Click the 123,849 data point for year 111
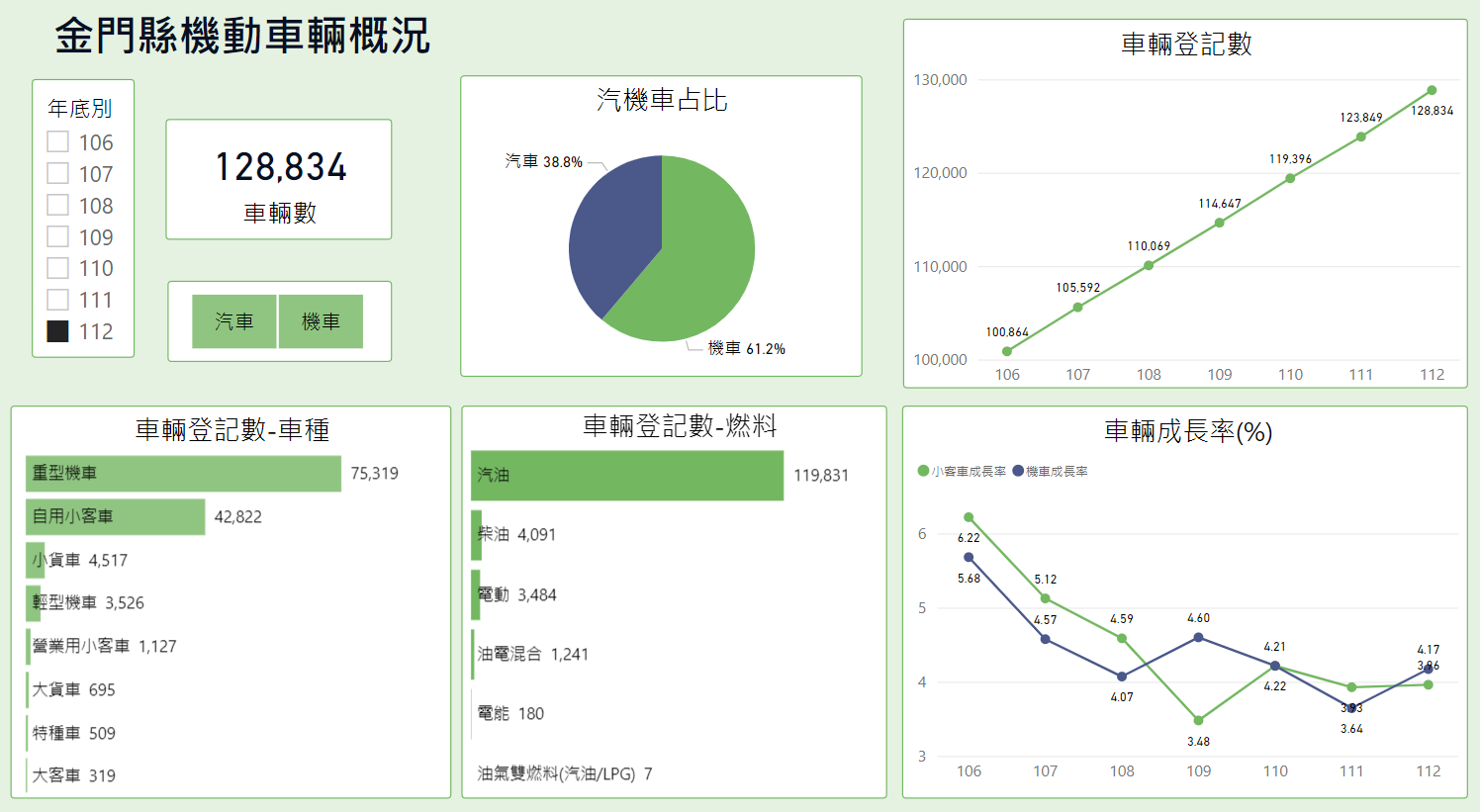1480x812 pixels. click(x=1361, y=136)
